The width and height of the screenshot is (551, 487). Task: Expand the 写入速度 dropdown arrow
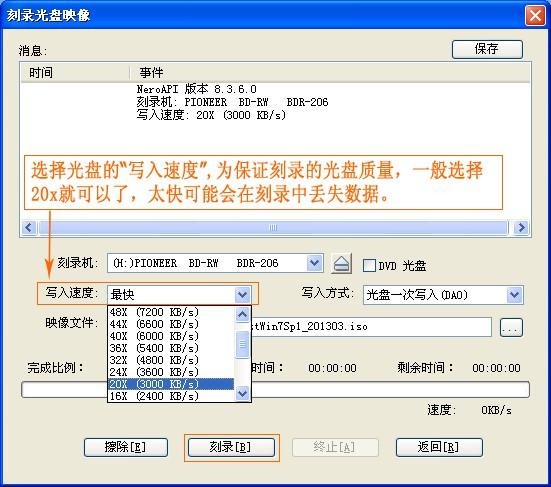click(242, 294)
